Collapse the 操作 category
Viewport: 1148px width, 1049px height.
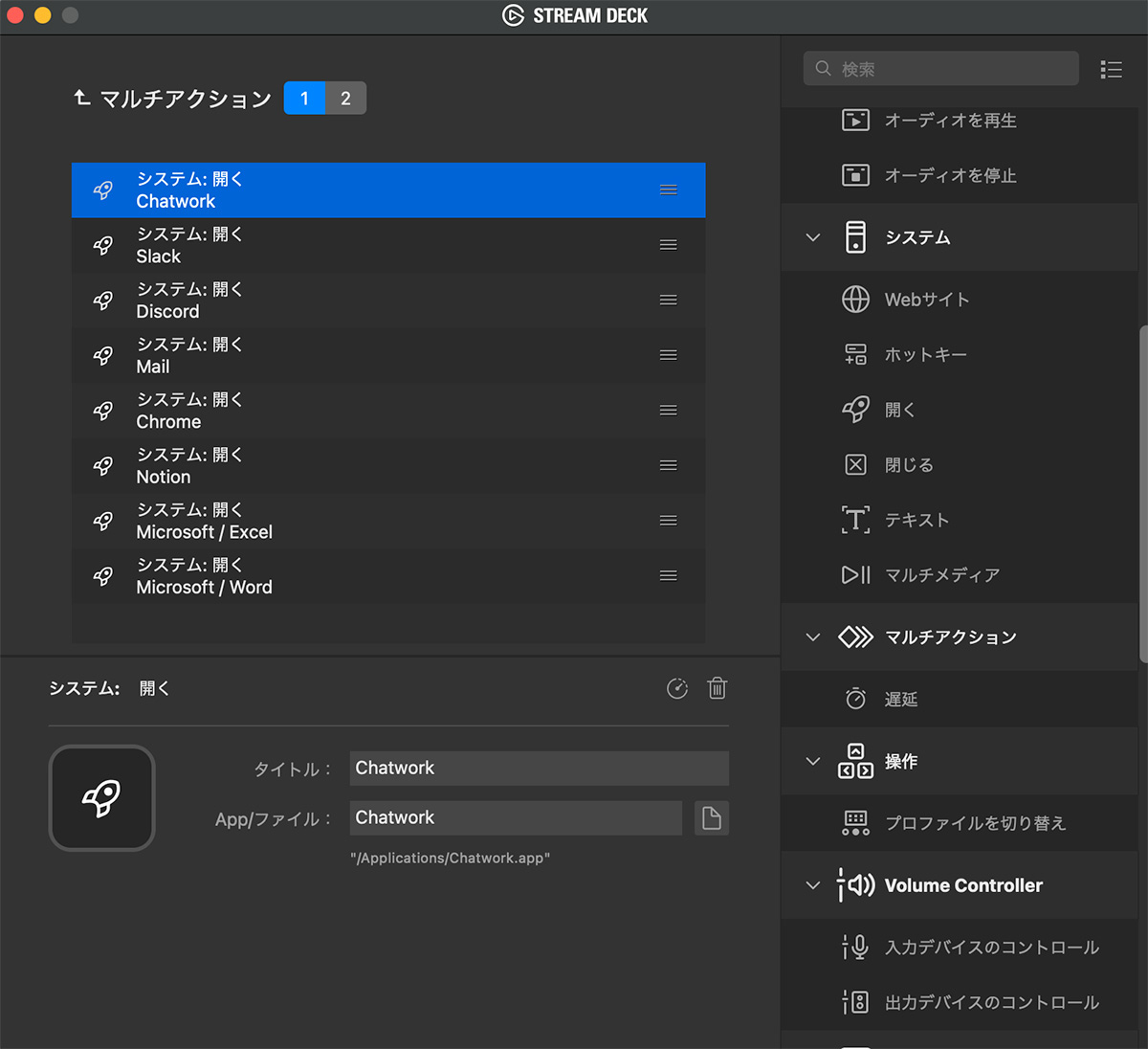(x=813, y=761)
